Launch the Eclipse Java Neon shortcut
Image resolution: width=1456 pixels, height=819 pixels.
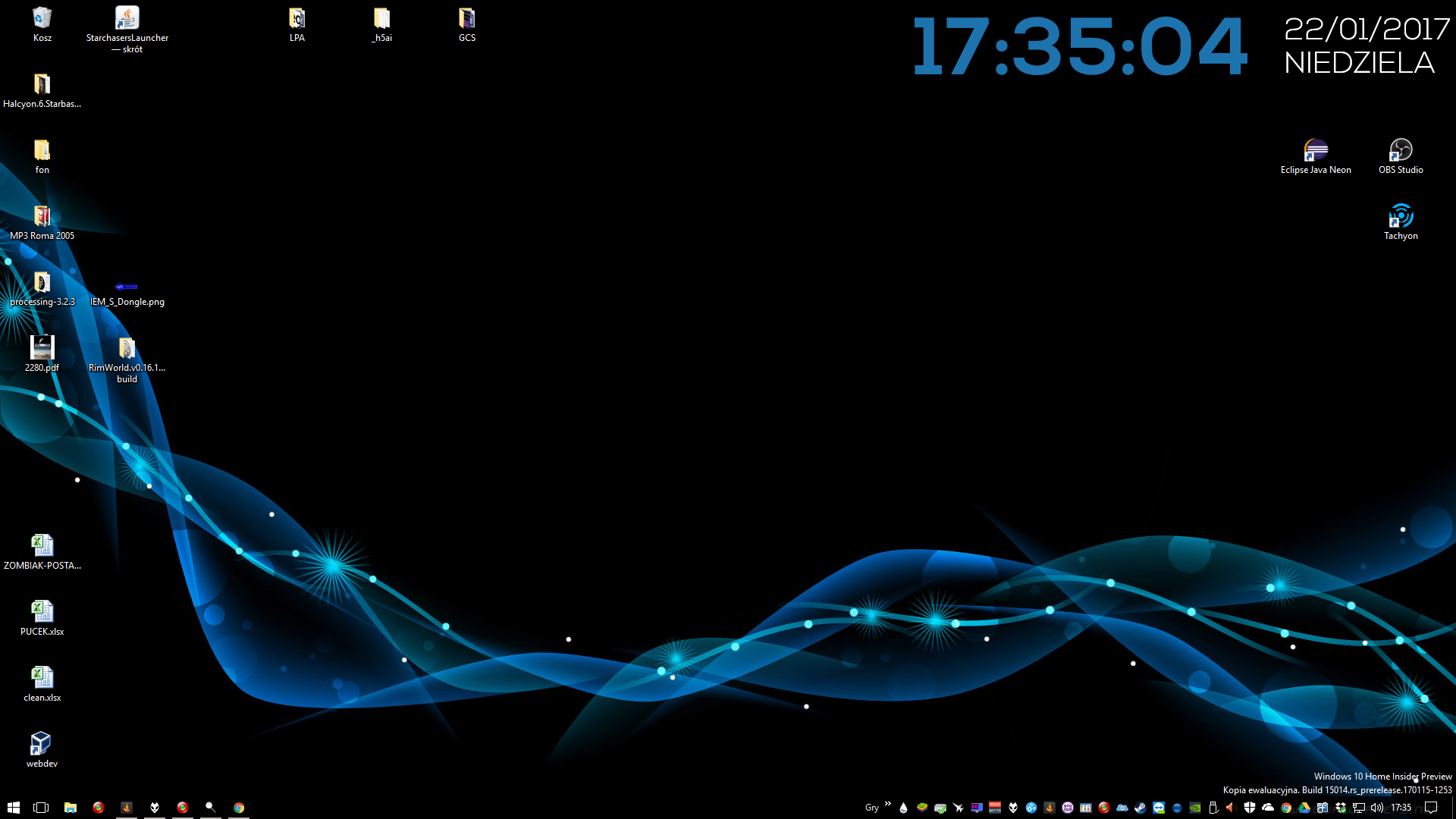(1316, 150)
